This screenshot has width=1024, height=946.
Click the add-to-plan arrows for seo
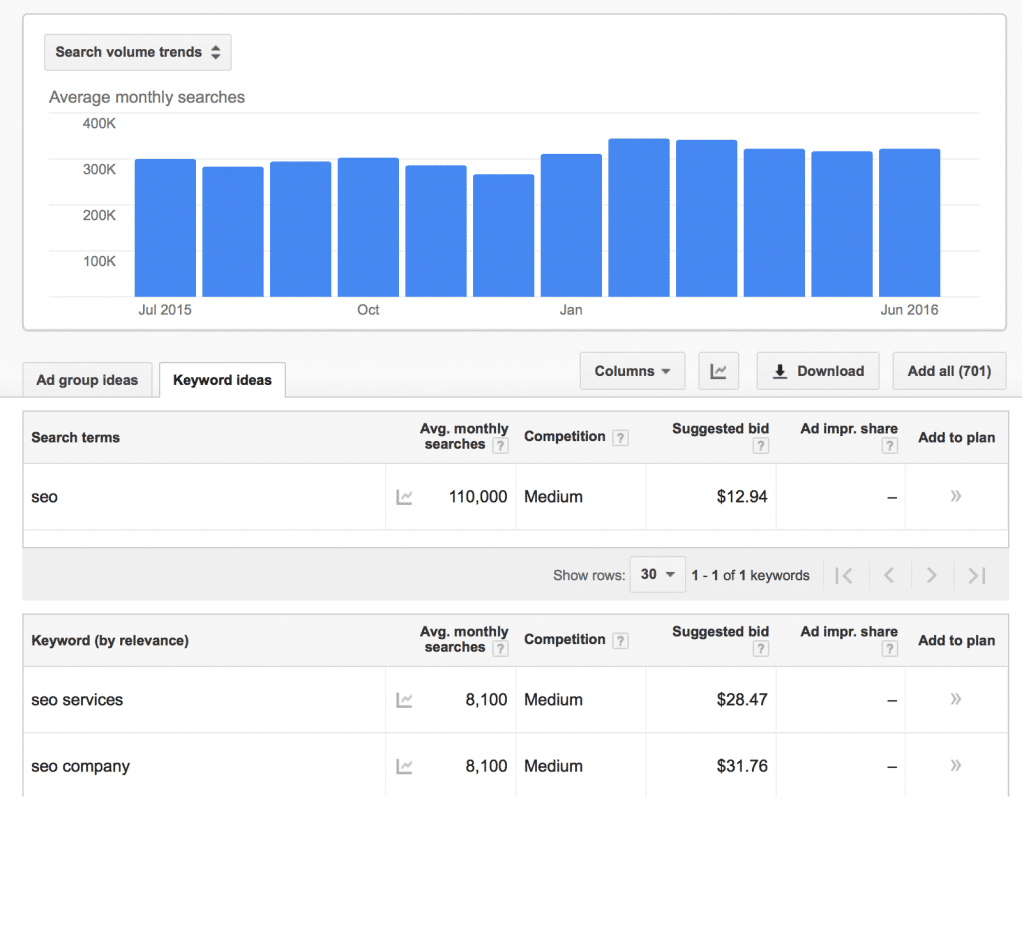tap(955, 496)
